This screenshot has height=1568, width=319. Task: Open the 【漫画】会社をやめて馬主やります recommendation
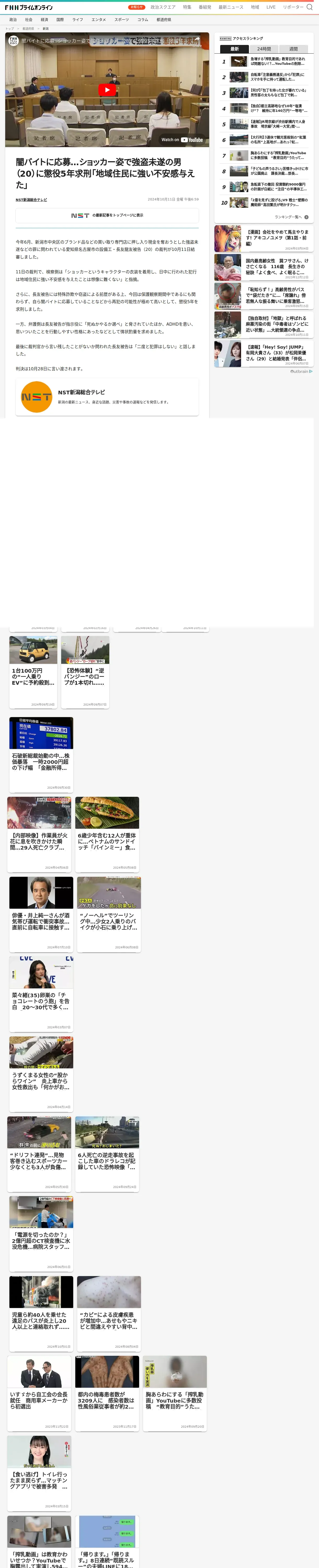click(x=264, y=239)
